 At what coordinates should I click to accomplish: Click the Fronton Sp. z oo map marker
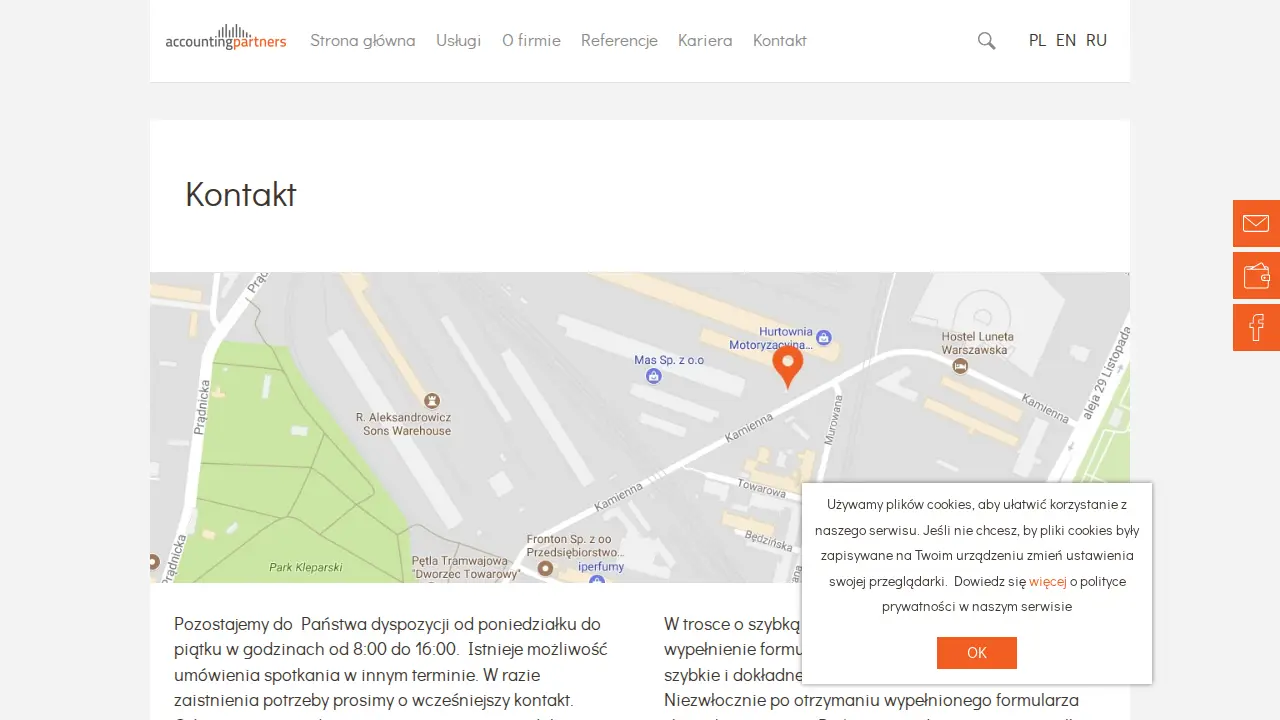[x=545, y=568]
